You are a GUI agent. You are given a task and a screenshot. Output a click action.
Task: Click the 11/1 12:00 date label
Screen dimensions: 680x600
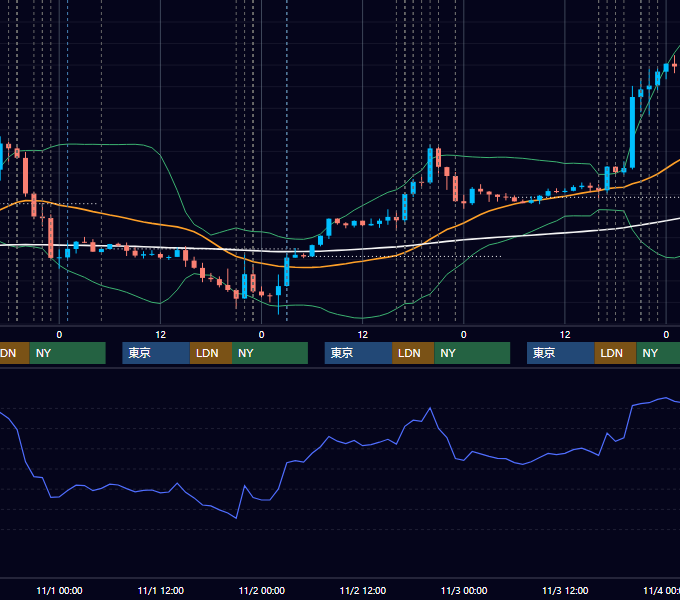coord(160,590)
